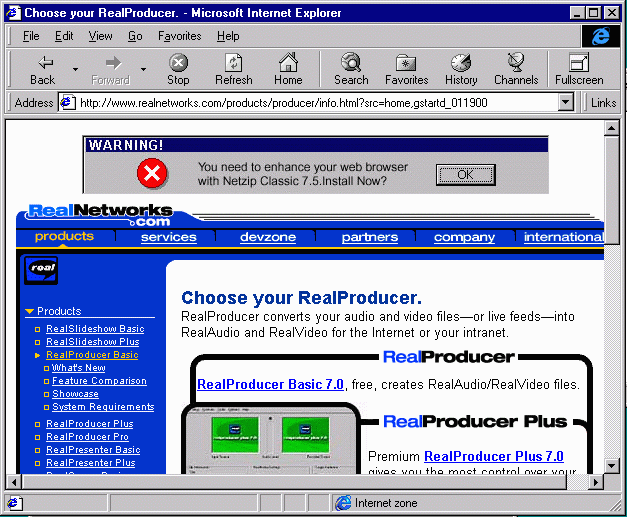Open the Search toolbar icon
This screenshot has width=627, height=517.
click(351, 63)
